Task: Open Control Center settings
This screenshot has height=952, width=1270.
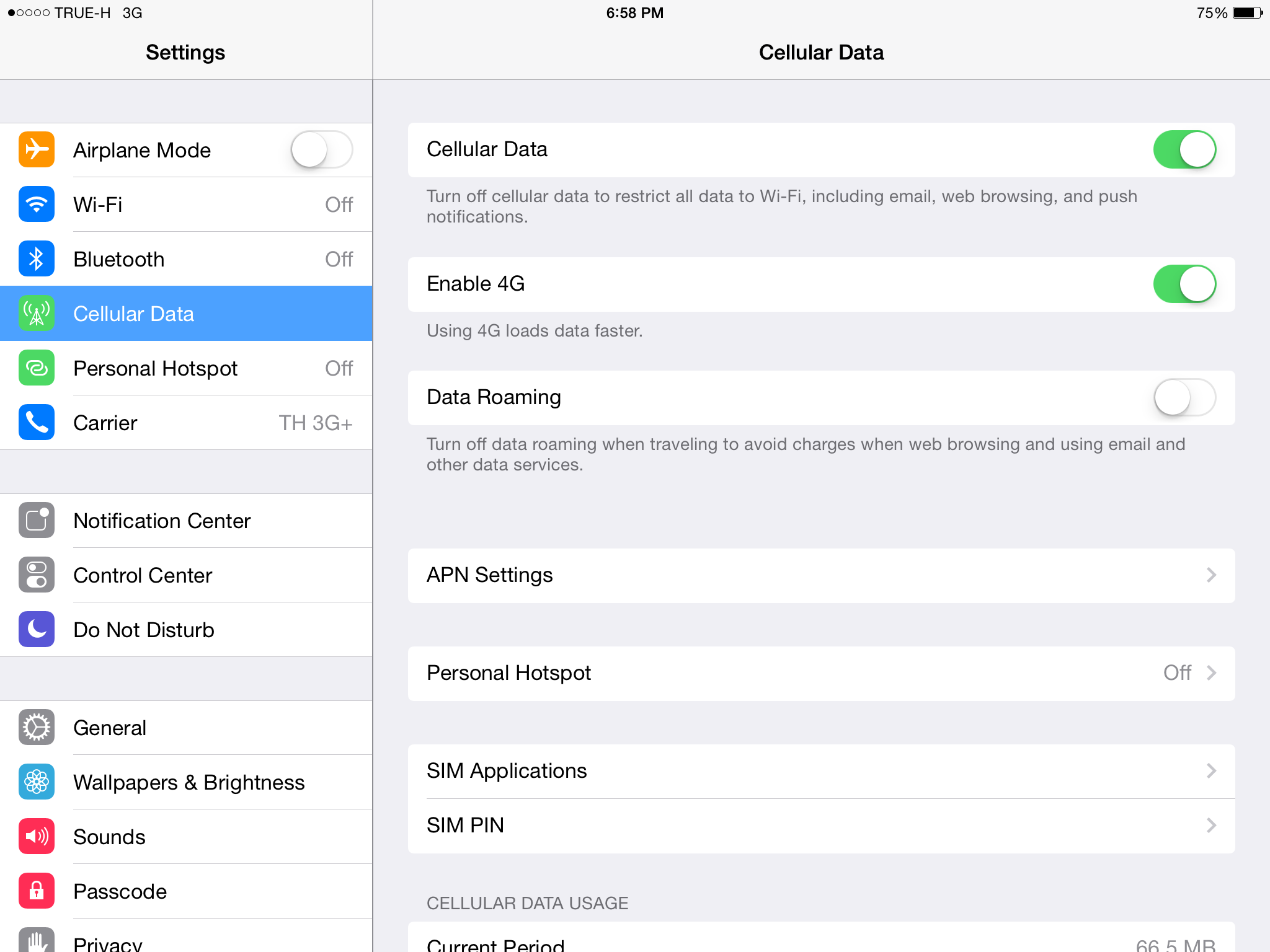Action: click(x=143, y=575)
